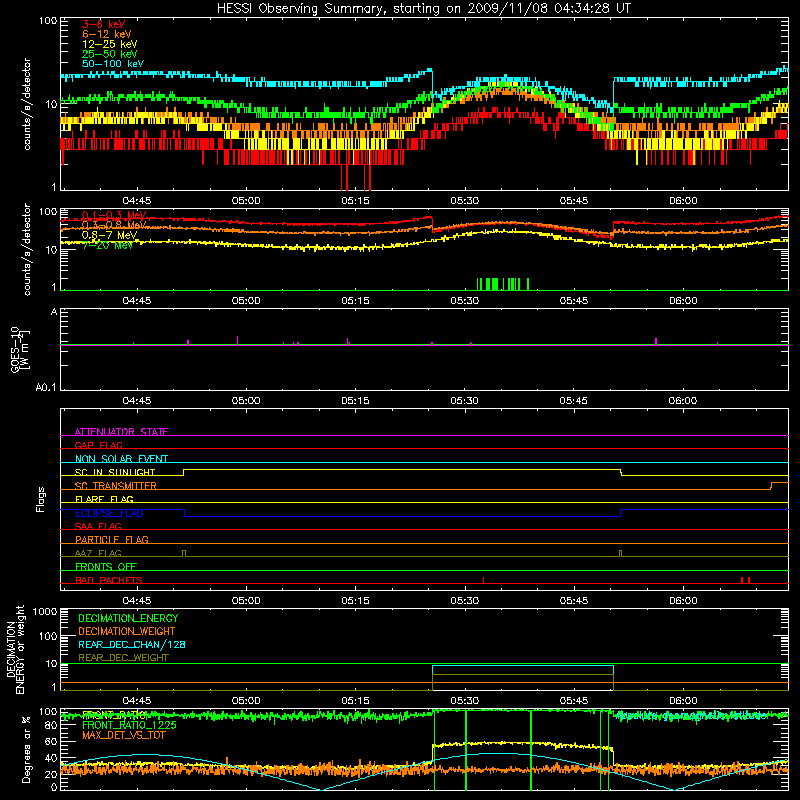
Task: Click the 12-25 keV legend entry
Action: coord(110,44)
